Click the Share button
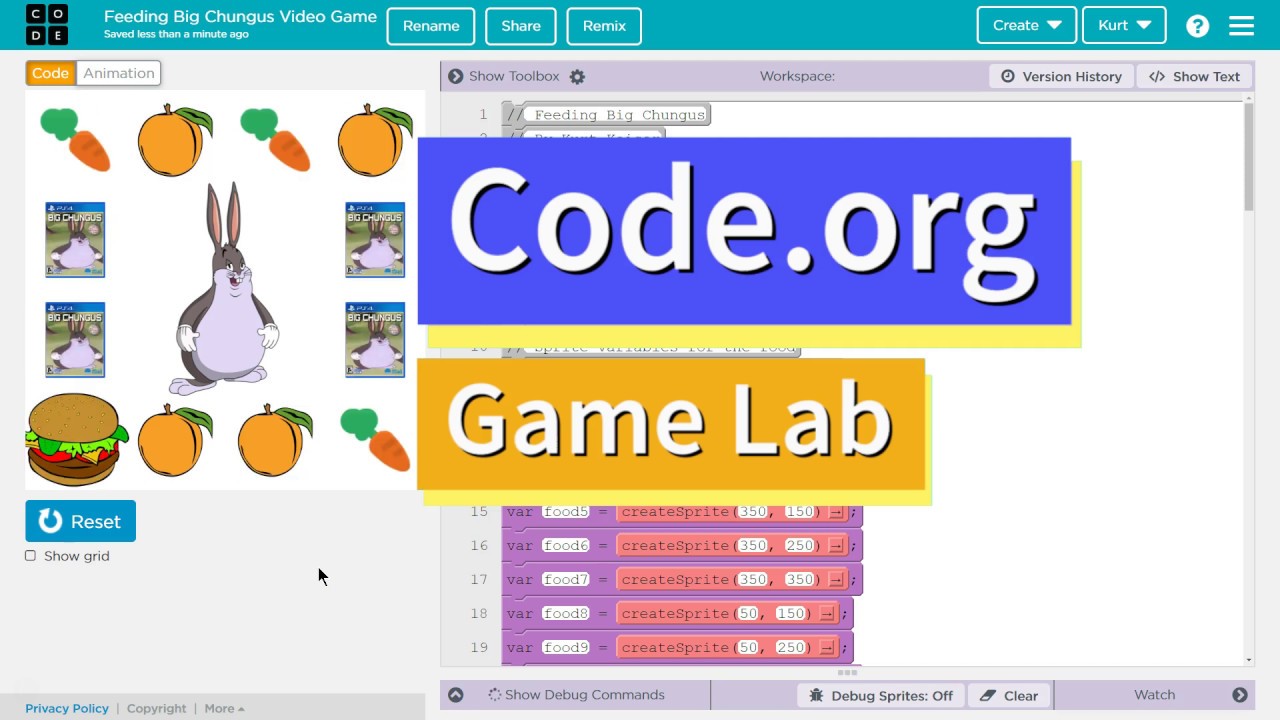1280x720 pixels. coord(521,26)
